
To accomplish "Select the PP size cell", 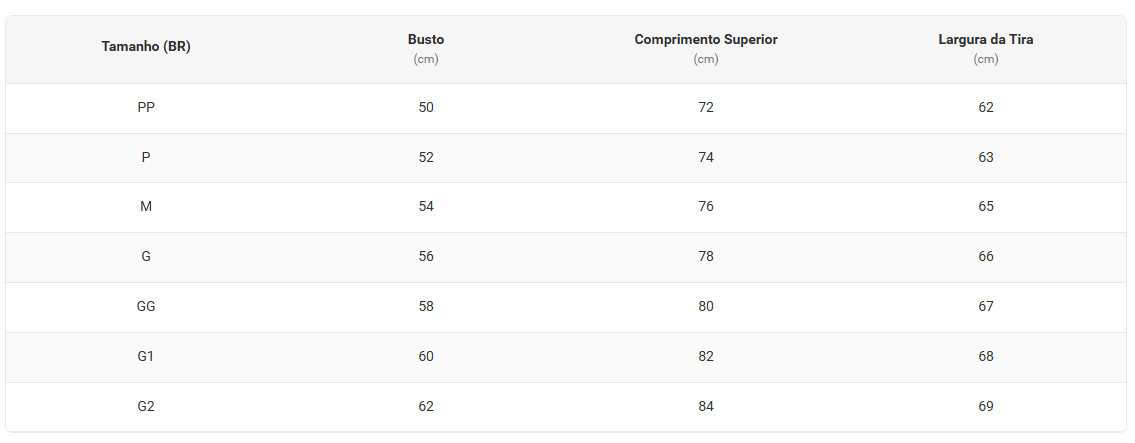I will [146, 107].
